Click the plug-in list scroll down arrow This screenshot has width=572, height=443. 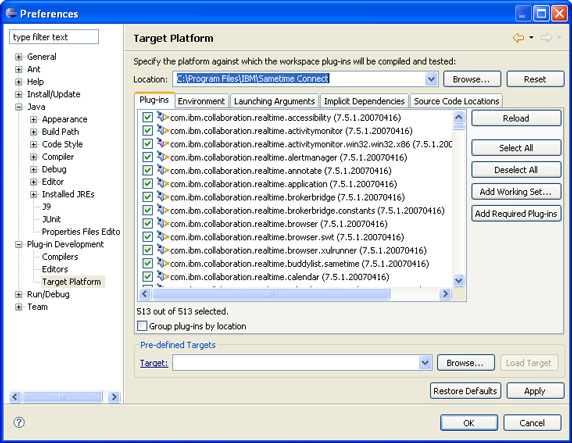(x=459, y=281)
